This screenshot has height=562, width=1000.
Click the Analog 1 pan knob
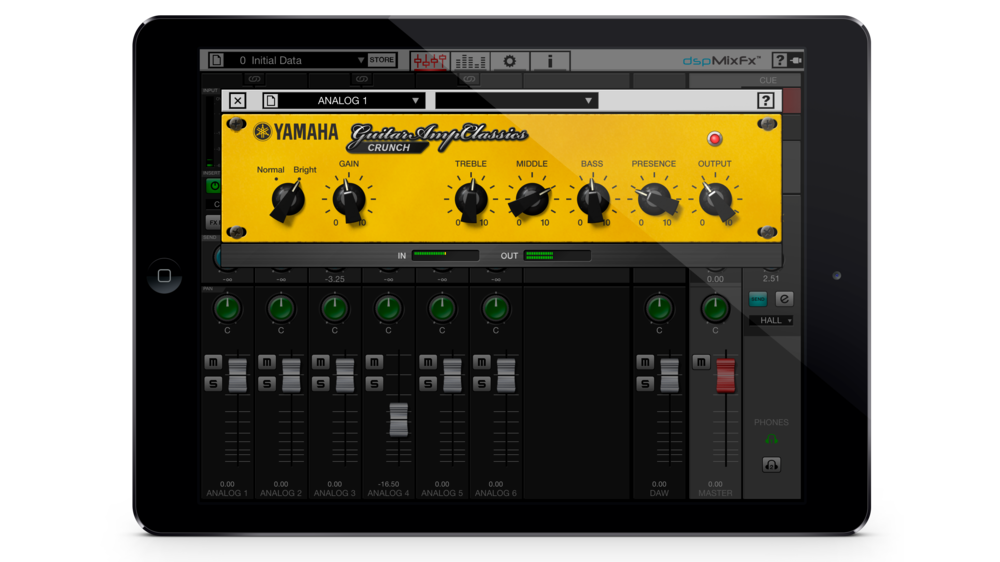[x=227, y=309]
